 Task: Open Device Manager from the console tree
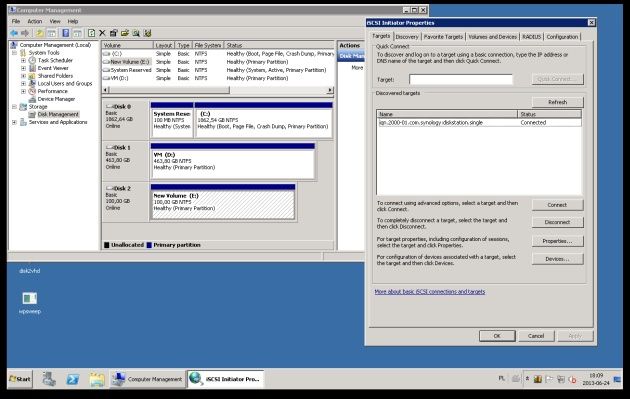[x=56, y=99]
